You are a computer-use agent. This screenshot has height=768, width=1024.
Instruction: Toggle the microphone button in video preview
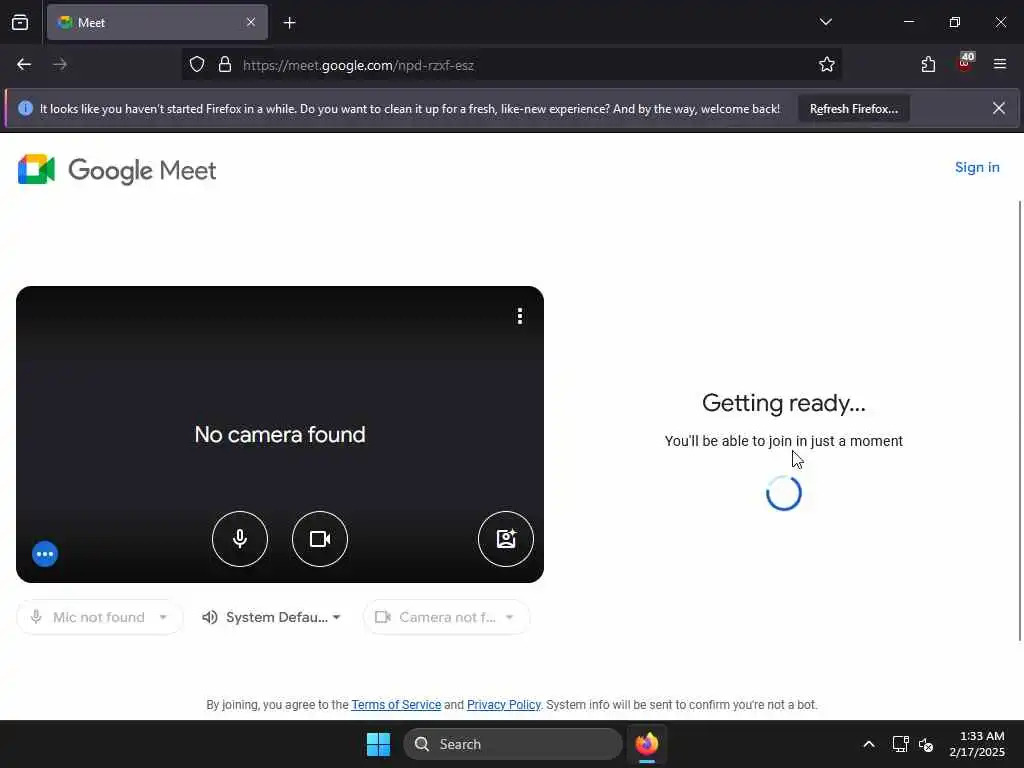(x=240, y=539)
